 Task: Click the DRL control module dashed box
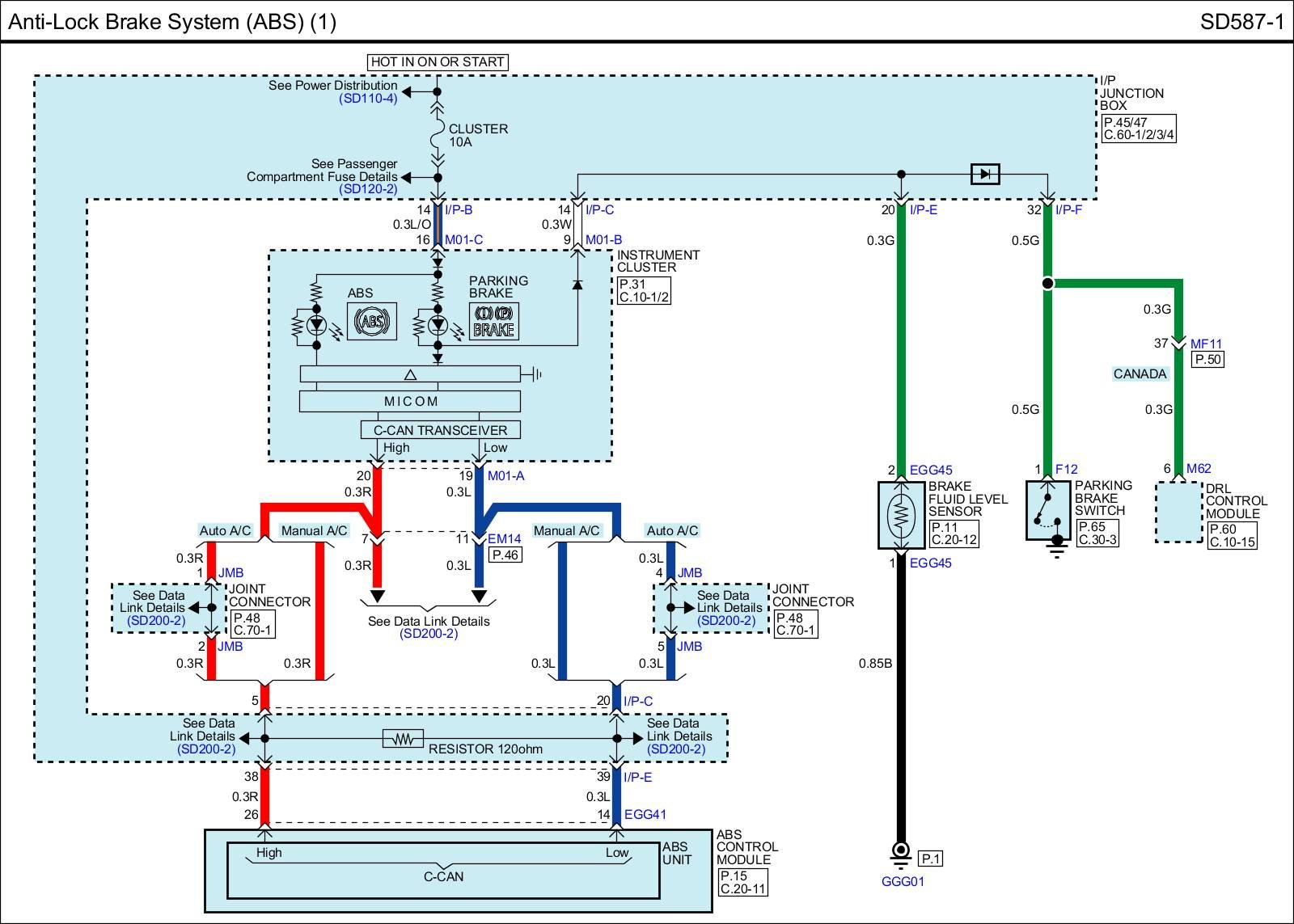(x=1178, y=513)
